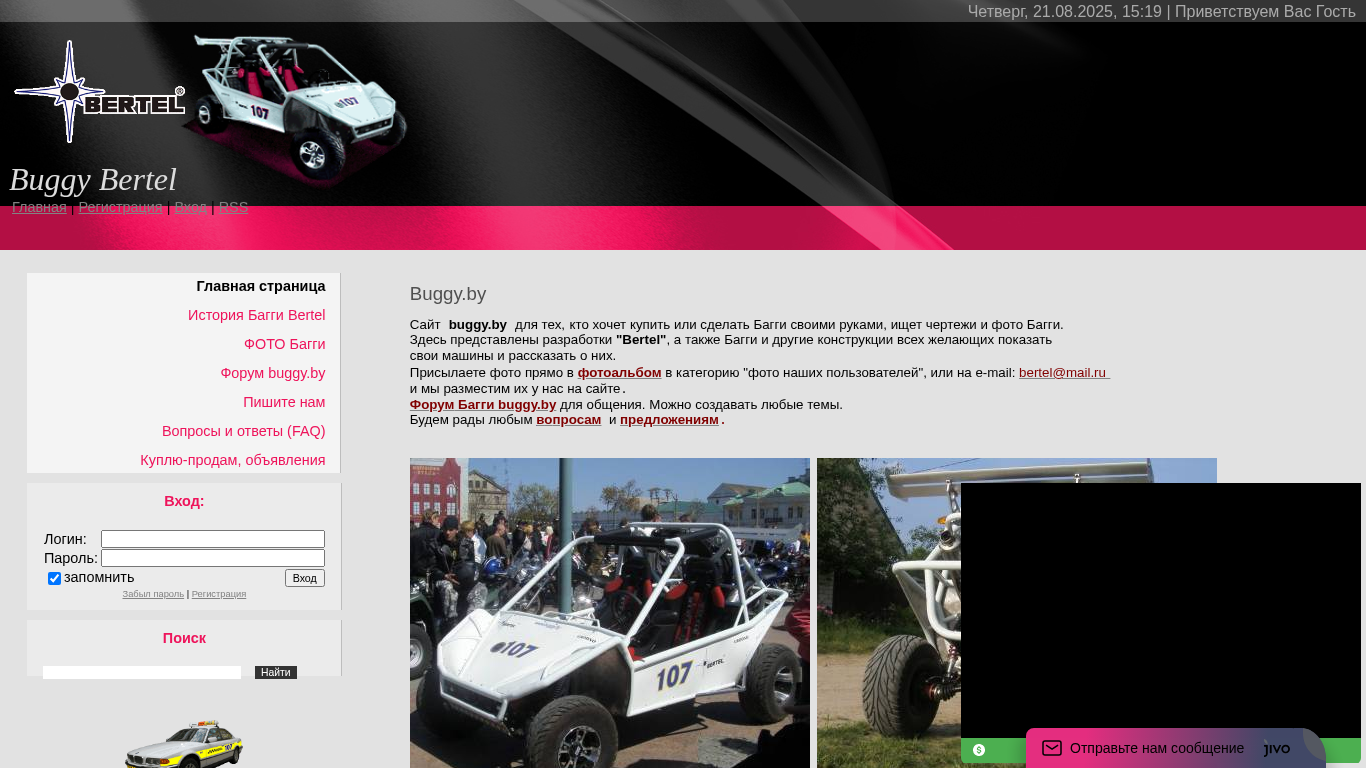Click "Забыл пароль" link
1366x768 pixels.
coord(153,594)
